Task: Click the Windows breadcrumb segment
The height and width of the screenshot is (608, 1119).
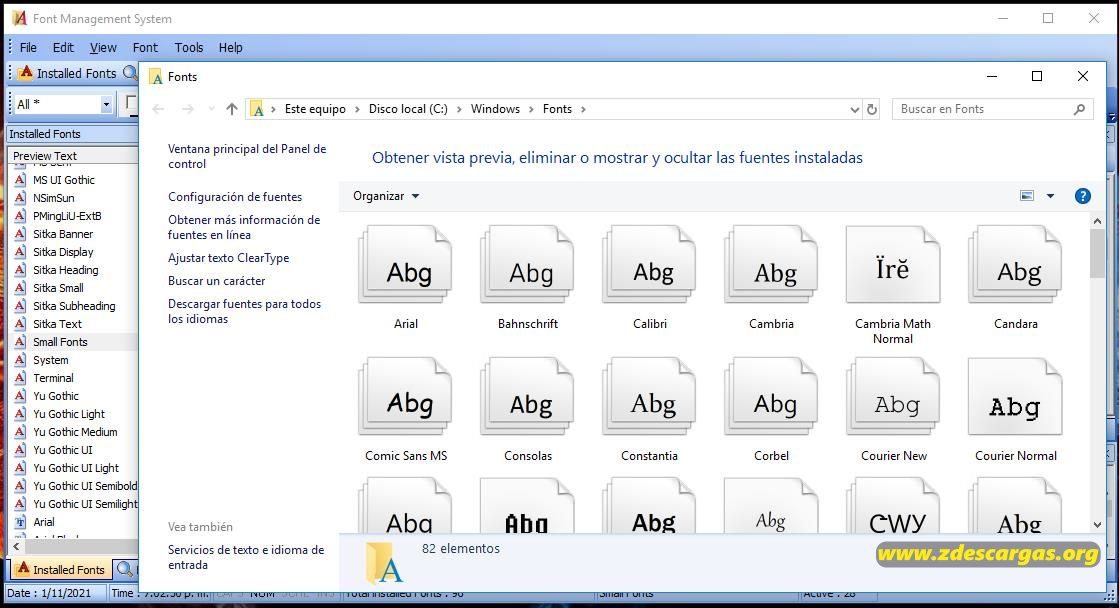Action: click(x=495, y=108)
